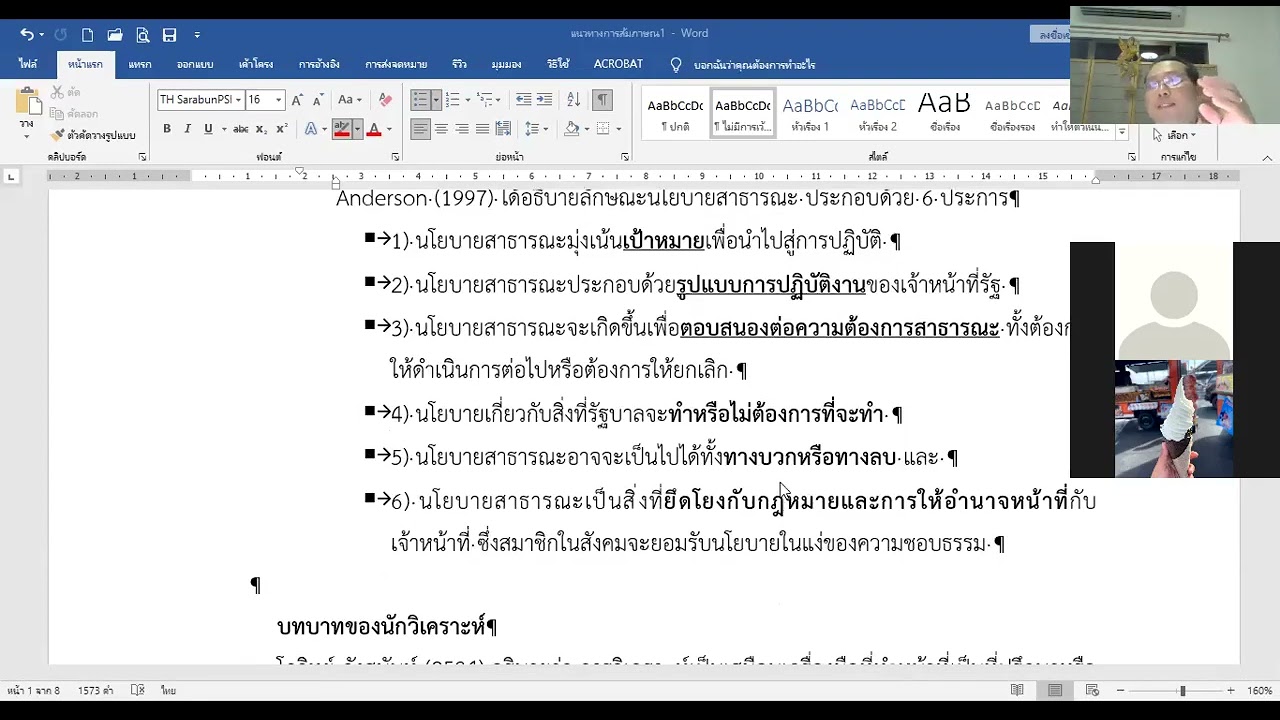Switch to Web Layout view icon
The image size is (1280, 720).
coord(1092,690)
